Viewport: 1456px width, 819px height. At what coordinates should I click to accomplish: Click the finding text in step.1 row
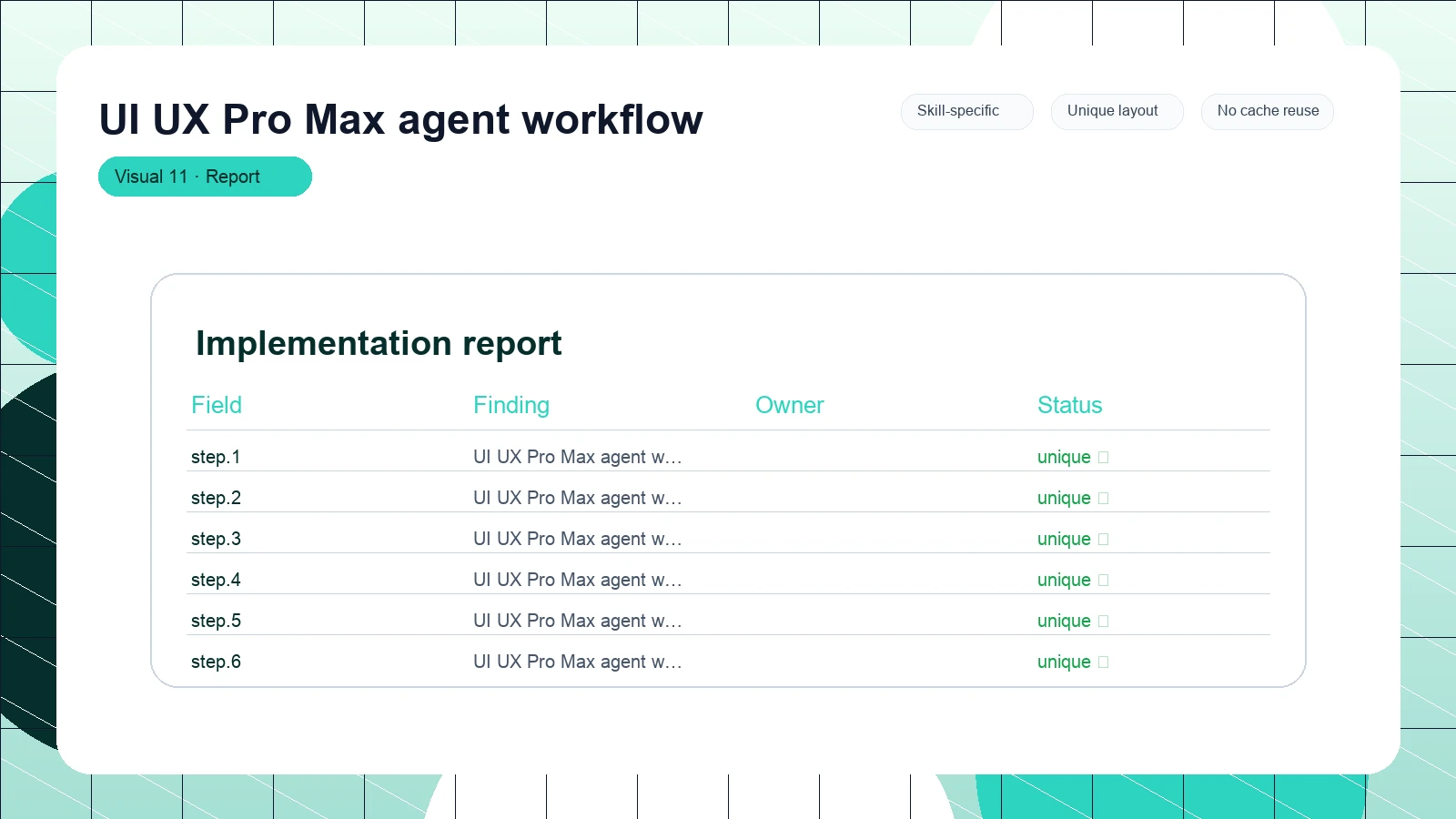tap(577, 457)
